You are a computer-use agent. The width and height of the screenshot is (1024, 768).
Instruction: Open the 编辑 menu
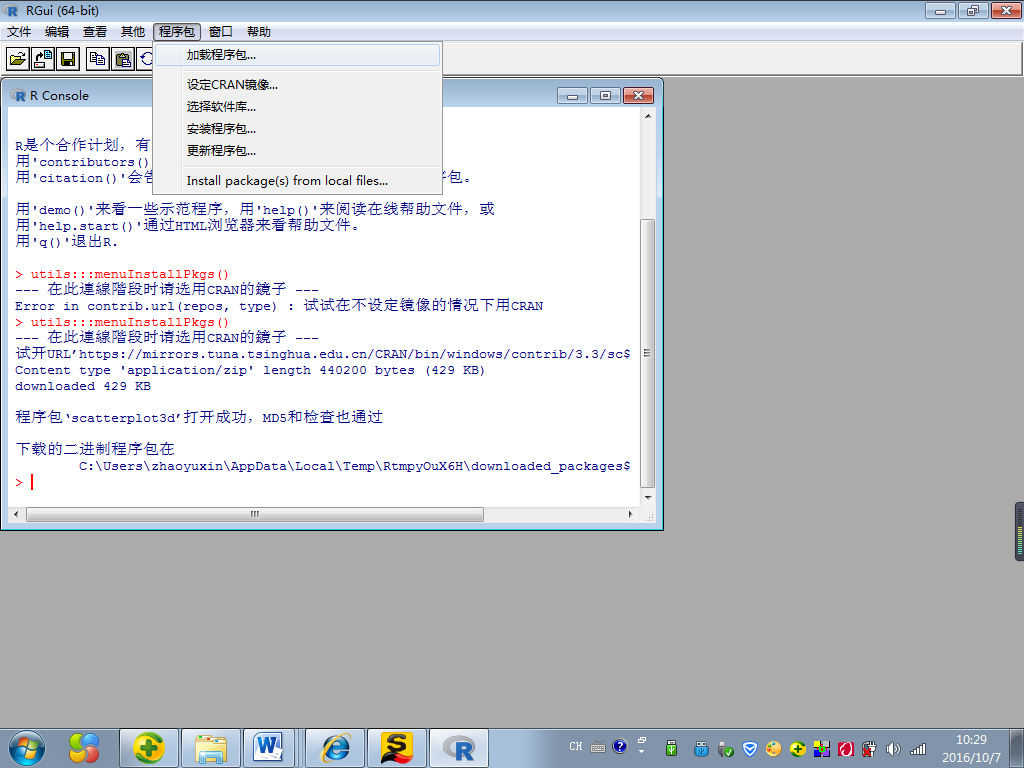[57, 31]
